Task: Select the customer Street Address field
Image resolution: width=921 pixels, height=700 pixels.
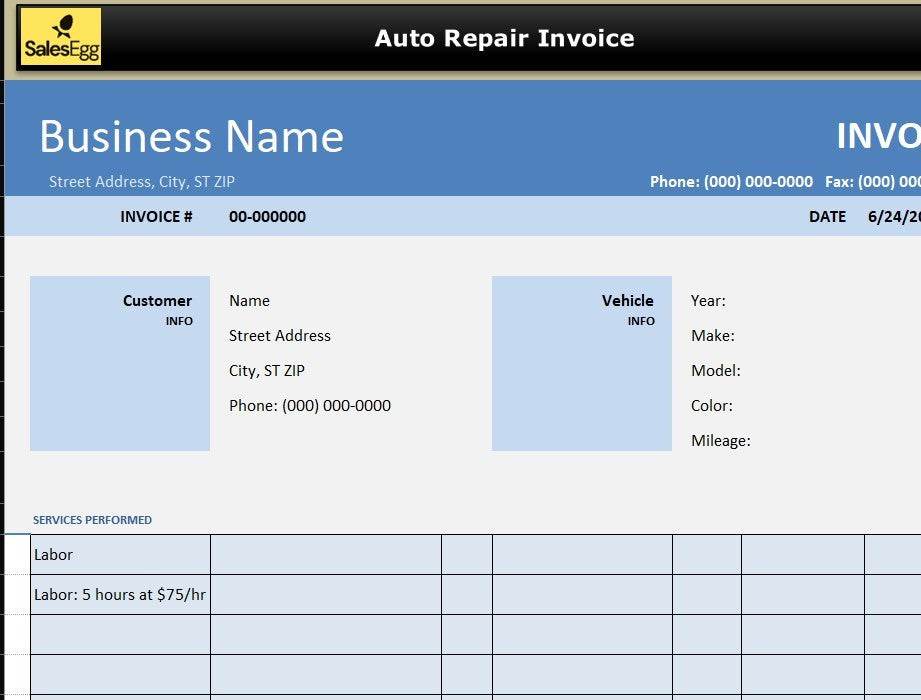Action: point(279,336)
